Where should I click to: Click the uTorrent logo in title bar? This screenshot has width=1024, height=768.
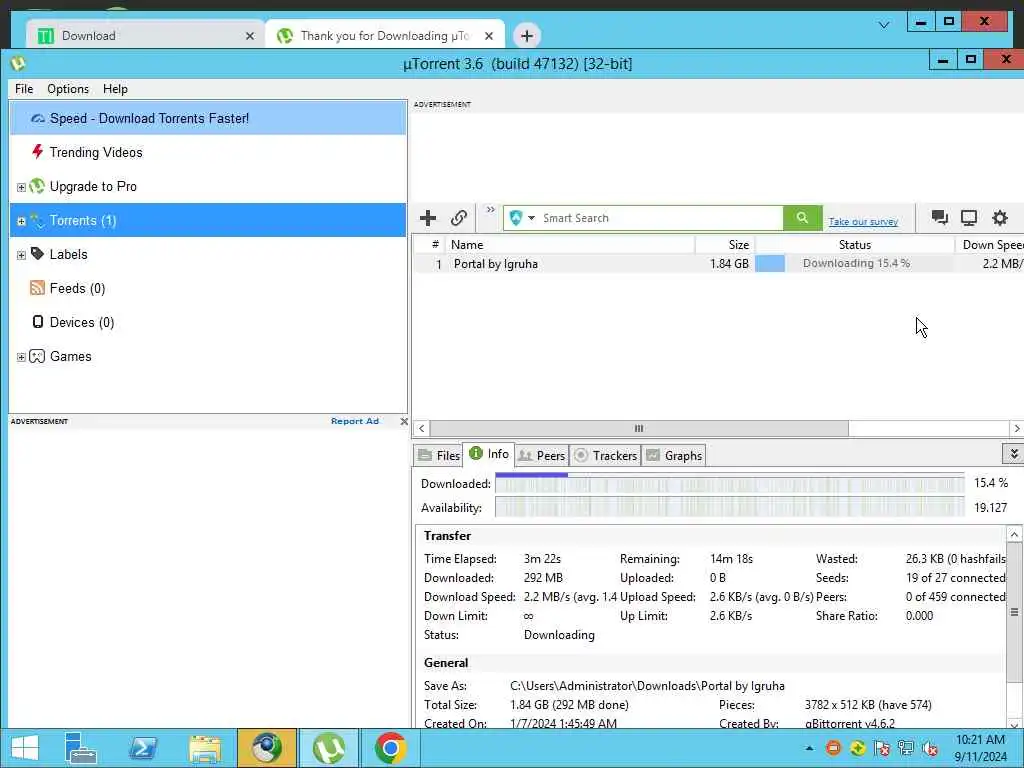(x=18, y=63)
